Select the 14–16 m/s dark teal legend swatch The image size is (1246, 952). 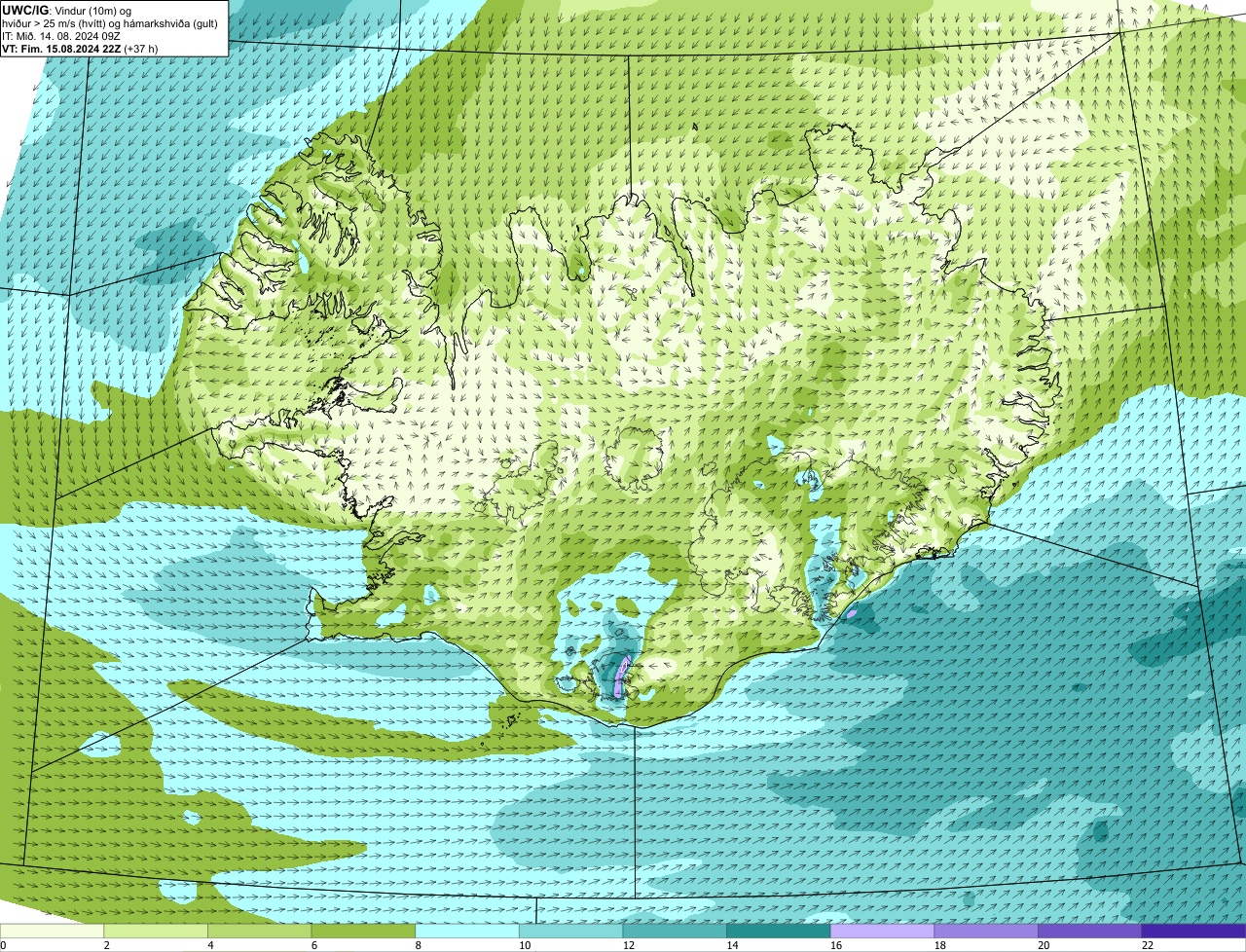(x=779, y=931)
